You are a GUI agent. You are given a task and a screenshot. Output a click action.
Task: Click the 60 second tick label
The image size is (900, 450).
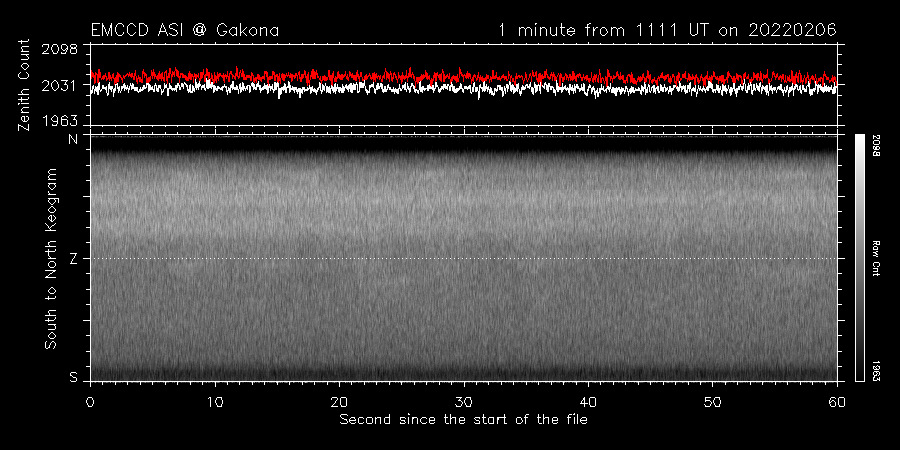coord(837,402)
